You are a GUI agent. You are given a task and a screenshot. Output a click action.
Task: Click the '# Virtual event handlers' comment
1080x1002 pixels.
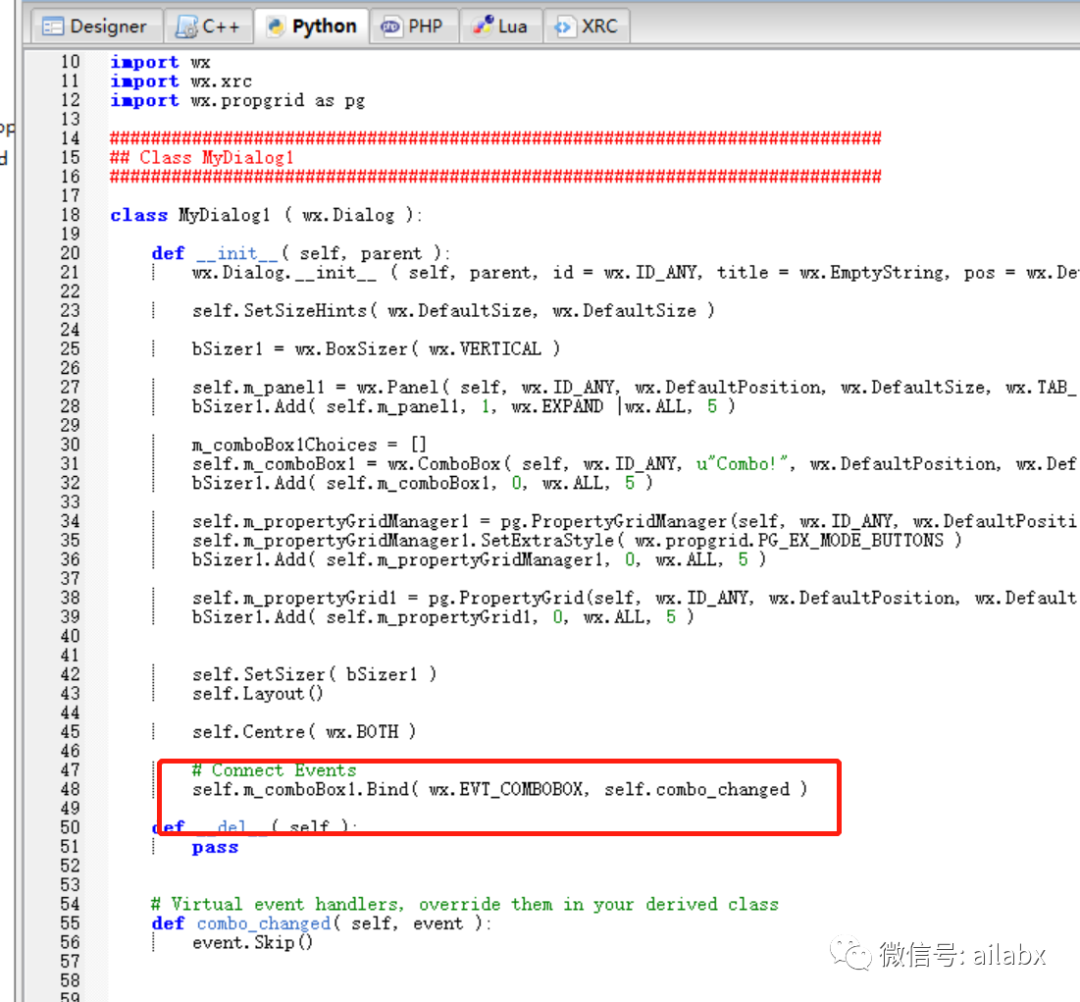pos(464,904)
